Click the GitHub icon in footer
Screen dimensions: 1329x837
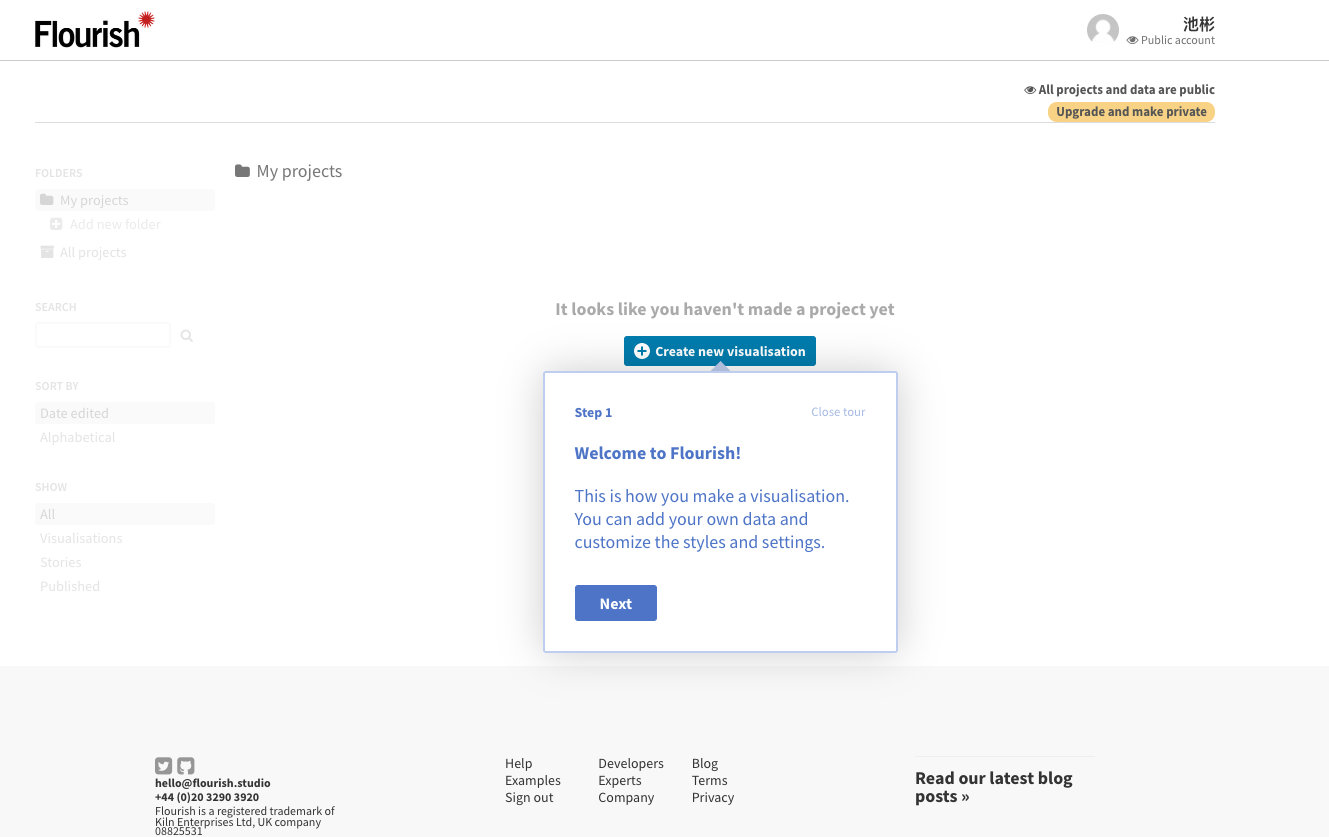tap(186, 766)
